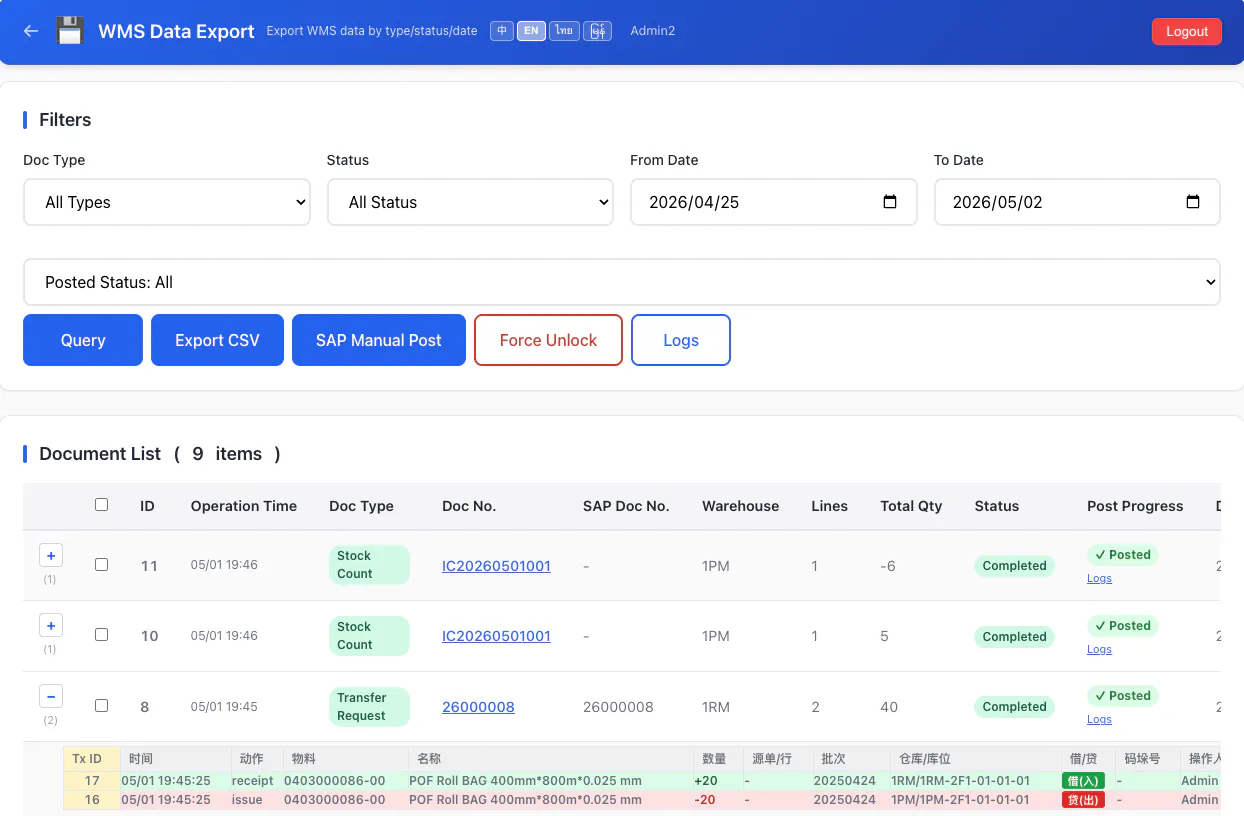
Task: Click Stock Count badge in row 11
Action: point(369,565)
